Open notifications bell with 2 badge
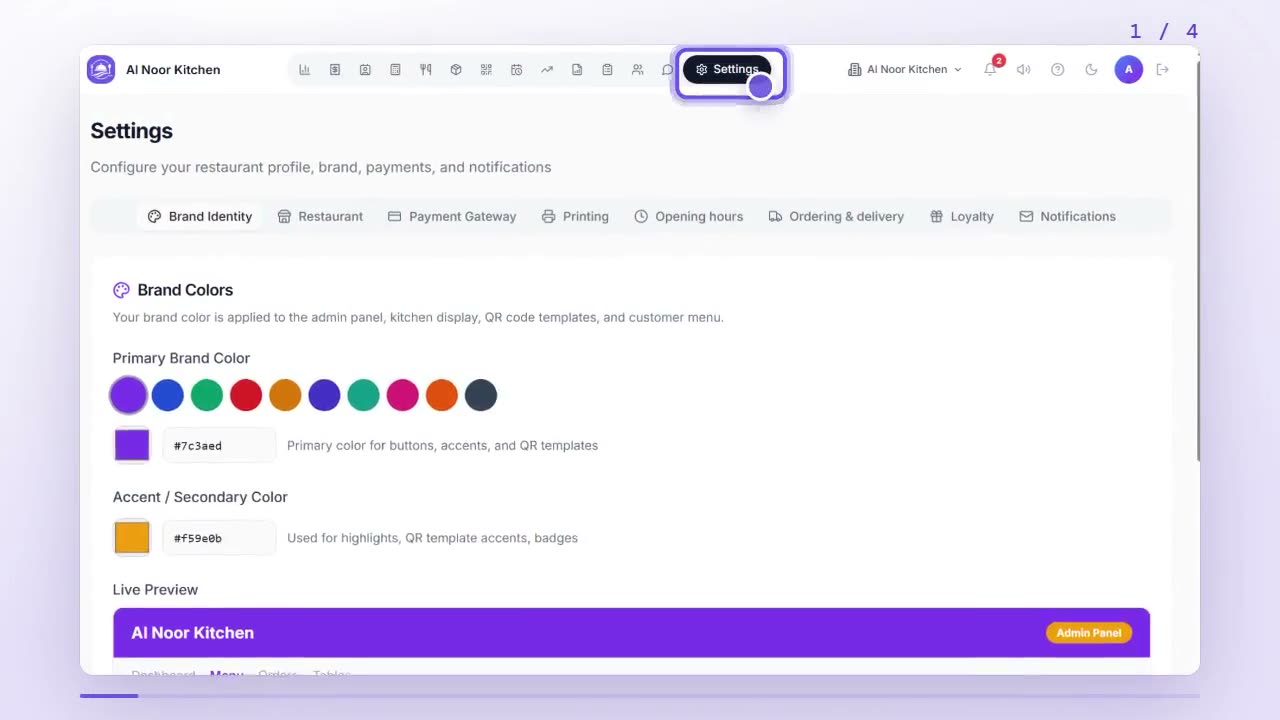 click(x=991, y=69)
